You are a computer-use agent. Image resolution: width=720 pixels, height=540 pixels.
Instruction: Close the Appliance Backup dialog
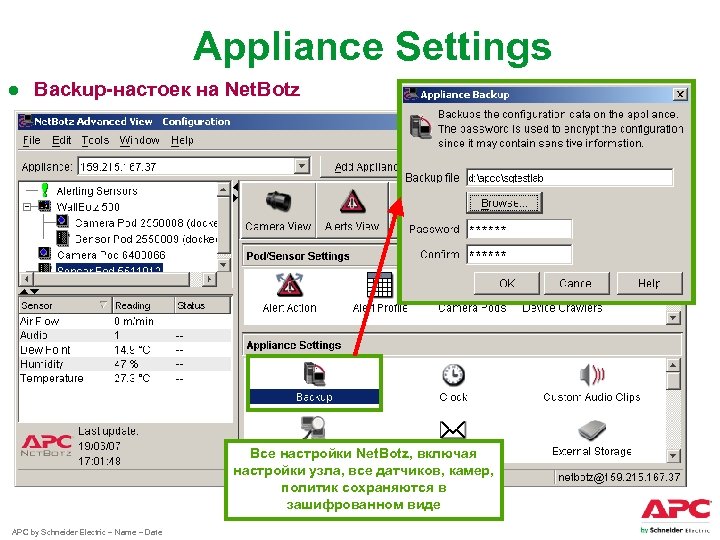point(680,94)
